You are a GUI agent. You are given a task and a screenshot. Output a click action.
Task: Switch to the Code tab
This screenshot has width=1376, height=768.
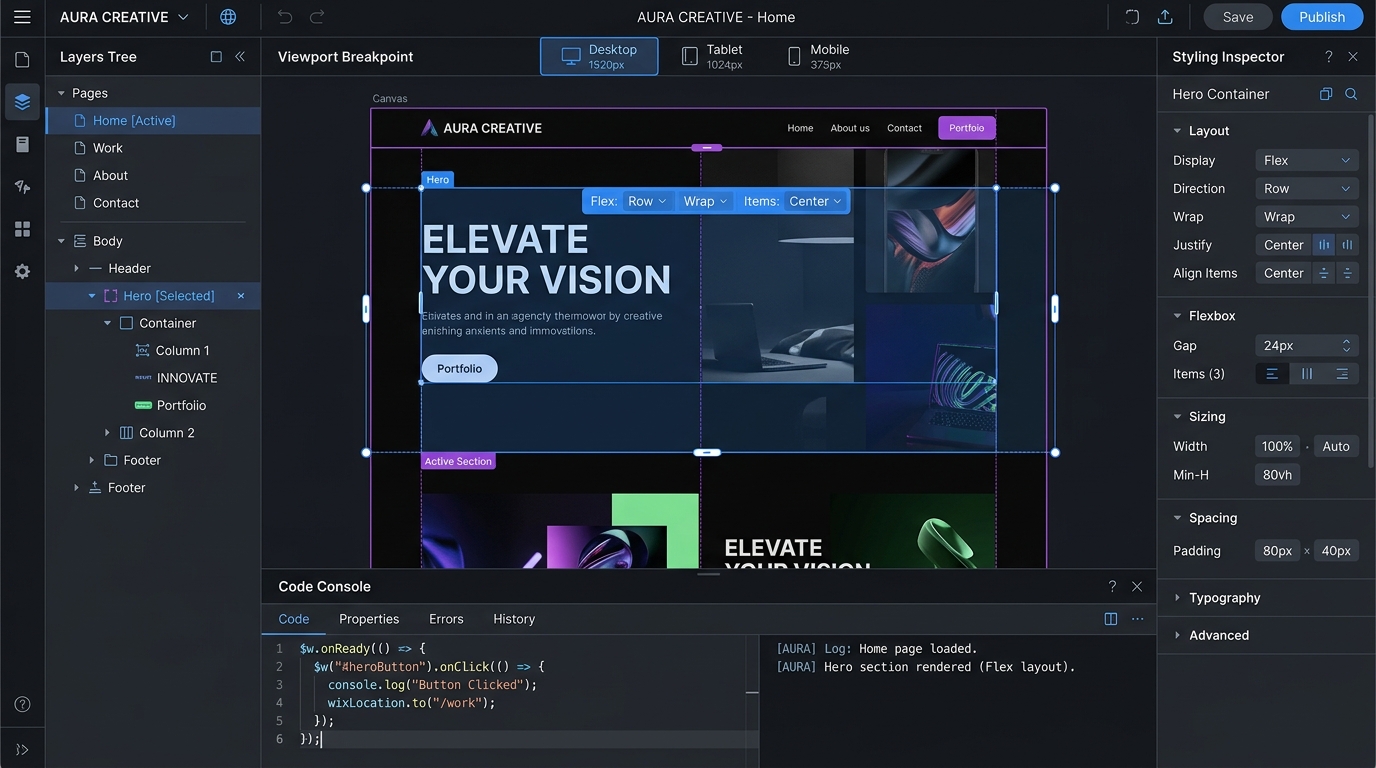point(294,619)
